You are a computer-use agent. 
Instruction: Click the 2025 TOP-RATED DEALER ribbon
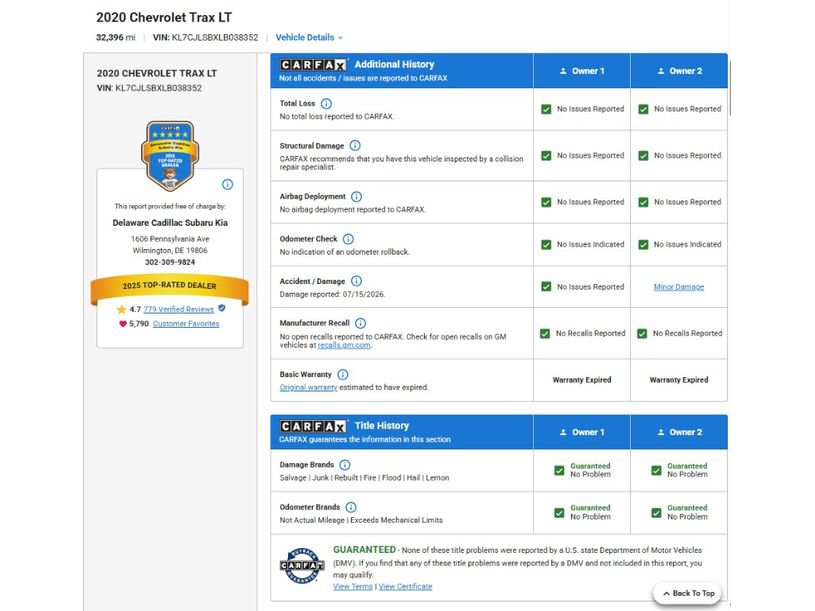[169, 288]
